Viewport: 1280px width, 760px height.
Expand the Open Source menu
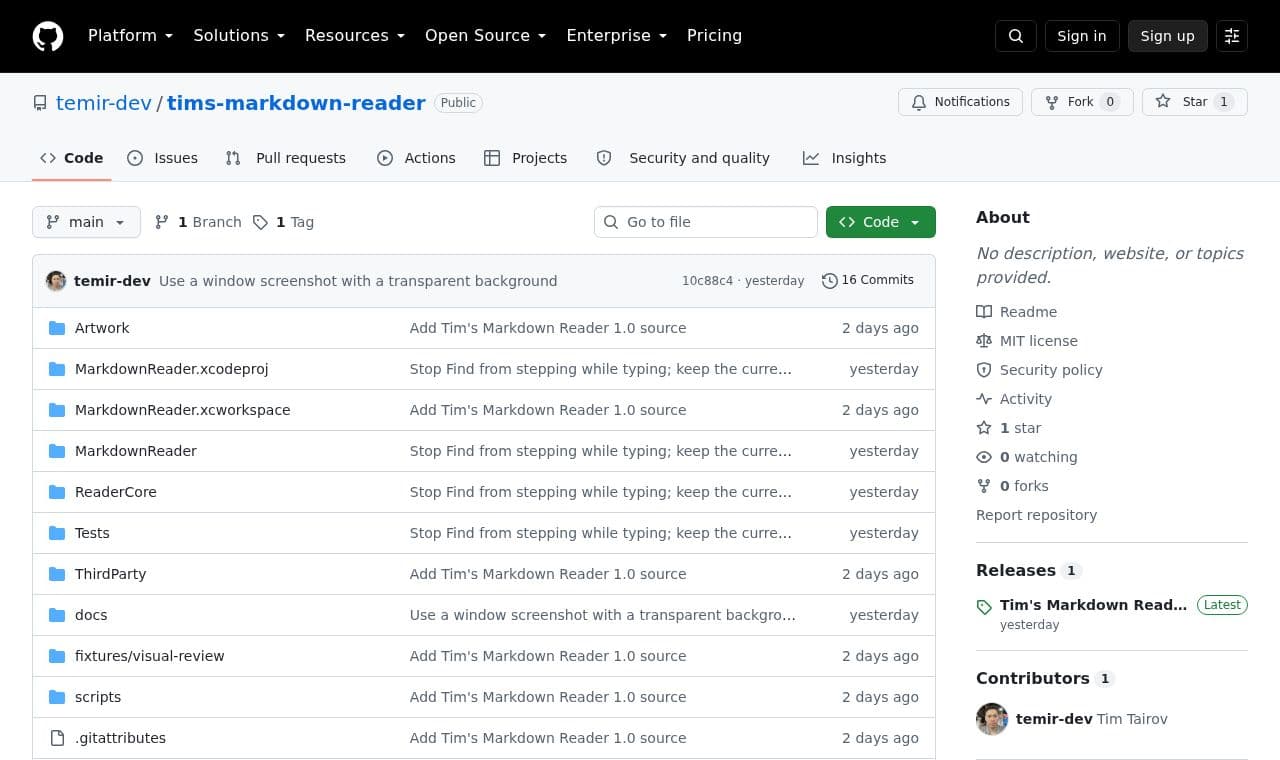(x=486, y=36)
